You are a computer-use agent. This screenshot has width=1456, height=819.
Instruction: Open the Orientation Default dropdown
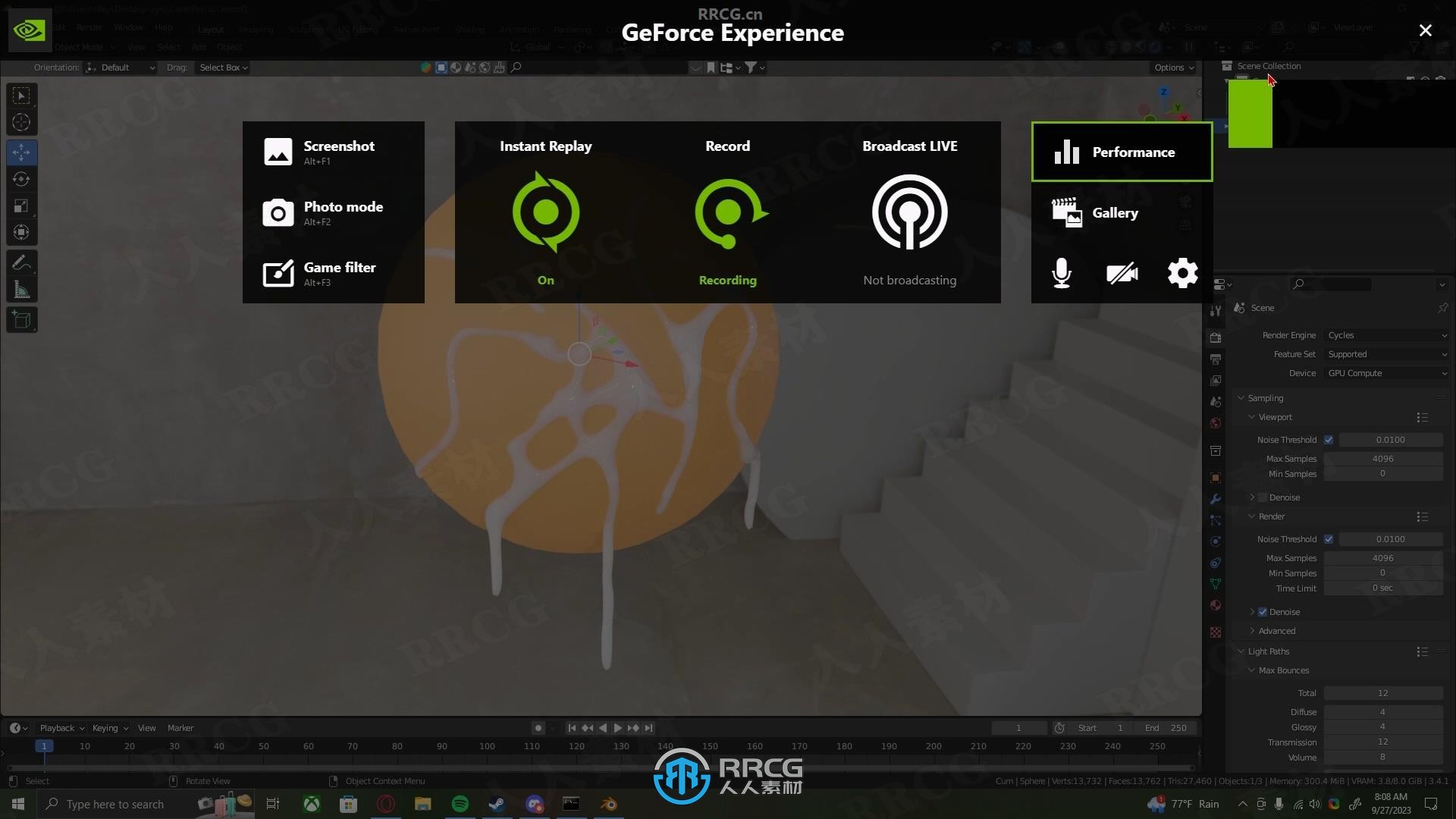tap(121, 67)
